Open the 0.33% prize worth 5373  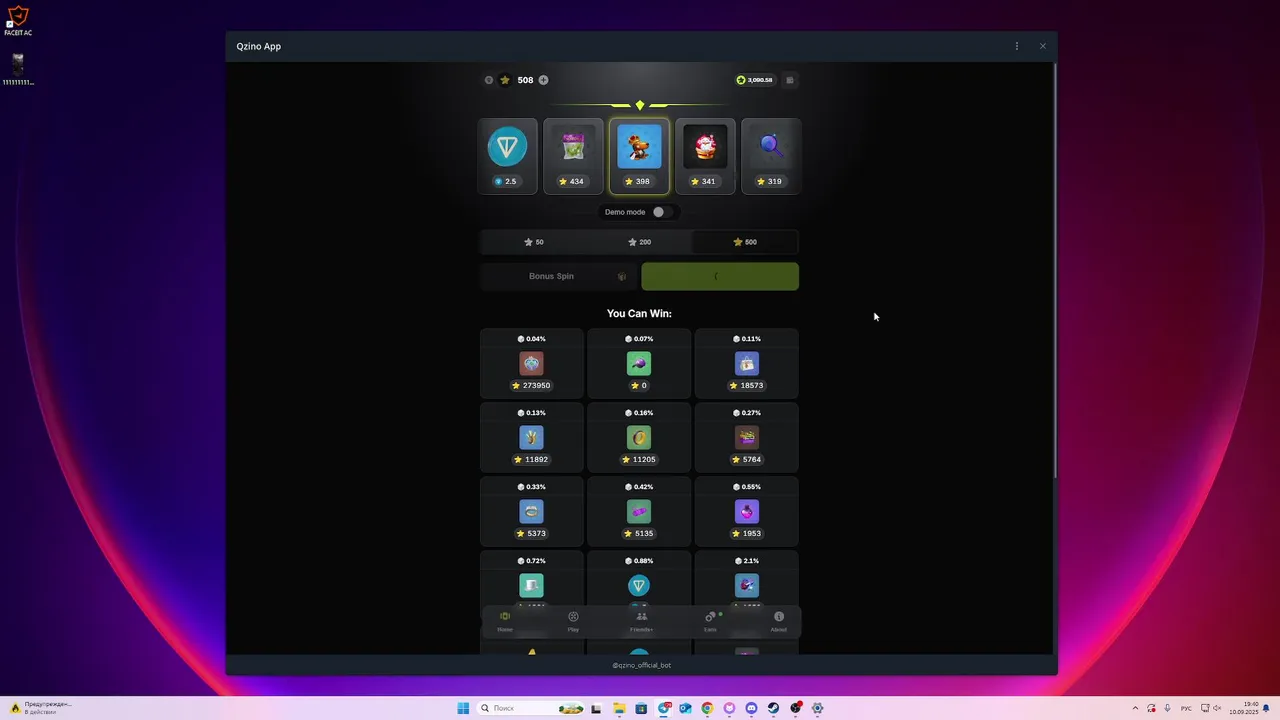[531, 511]
